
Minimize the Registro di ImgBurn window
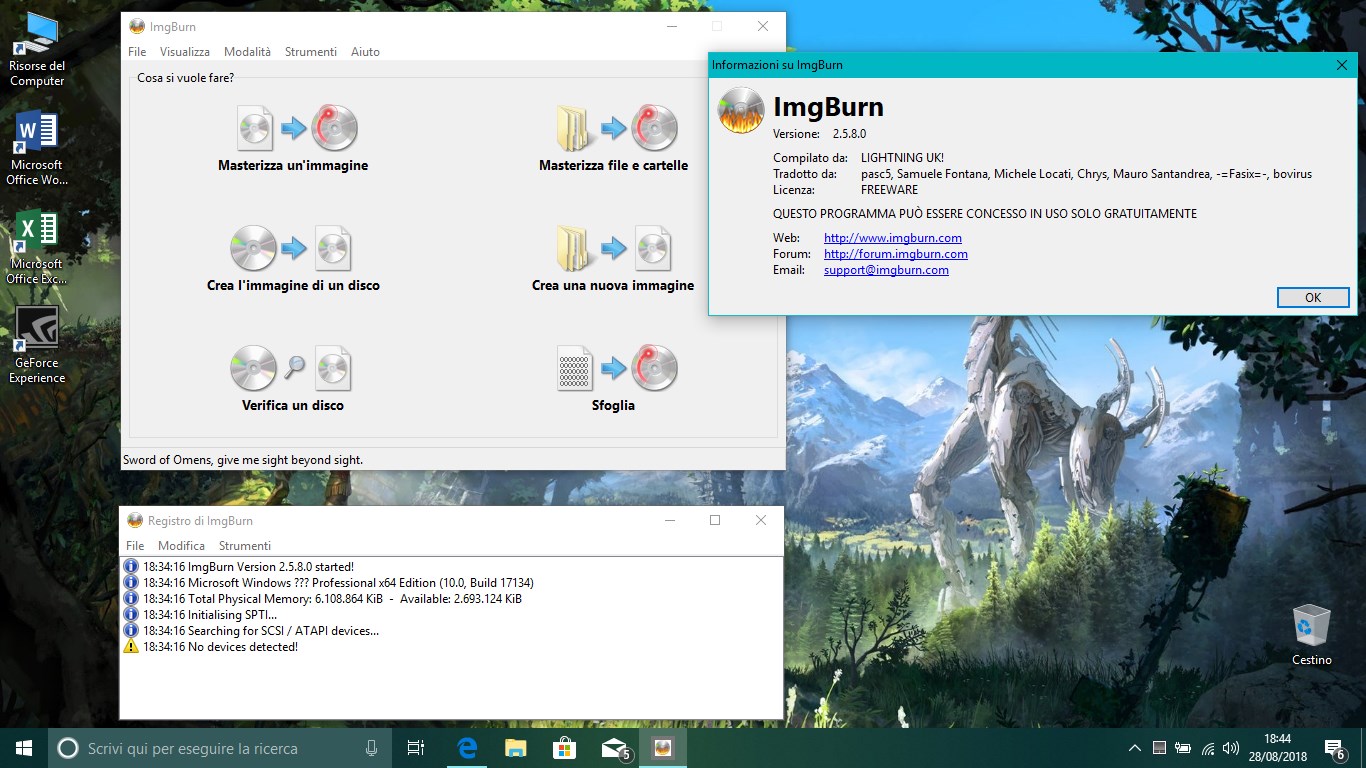[669, 520]
